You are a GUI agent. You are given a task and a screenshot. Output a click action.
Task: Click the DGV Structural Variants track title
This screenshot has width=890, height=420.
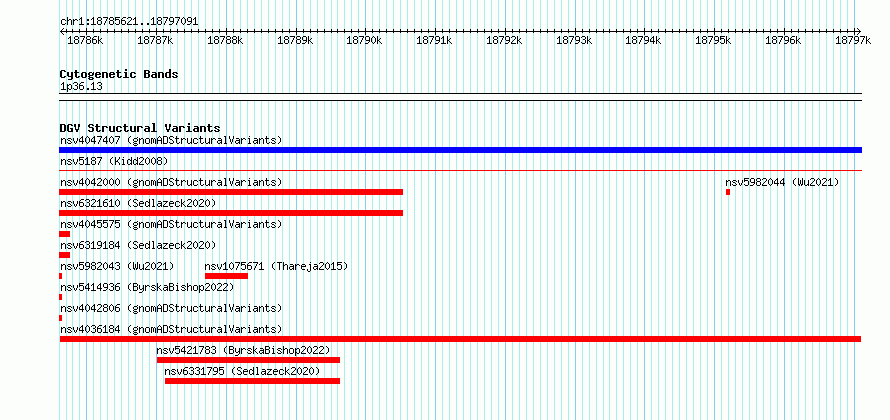point(140,128)
